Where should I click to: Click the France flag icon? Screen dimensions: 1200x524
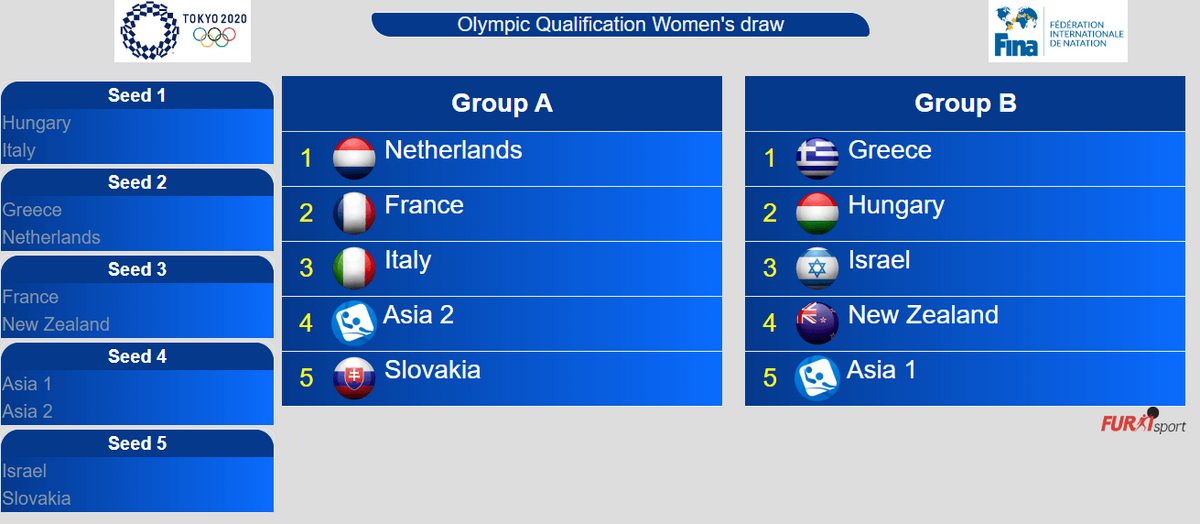[x=353, y=213]
